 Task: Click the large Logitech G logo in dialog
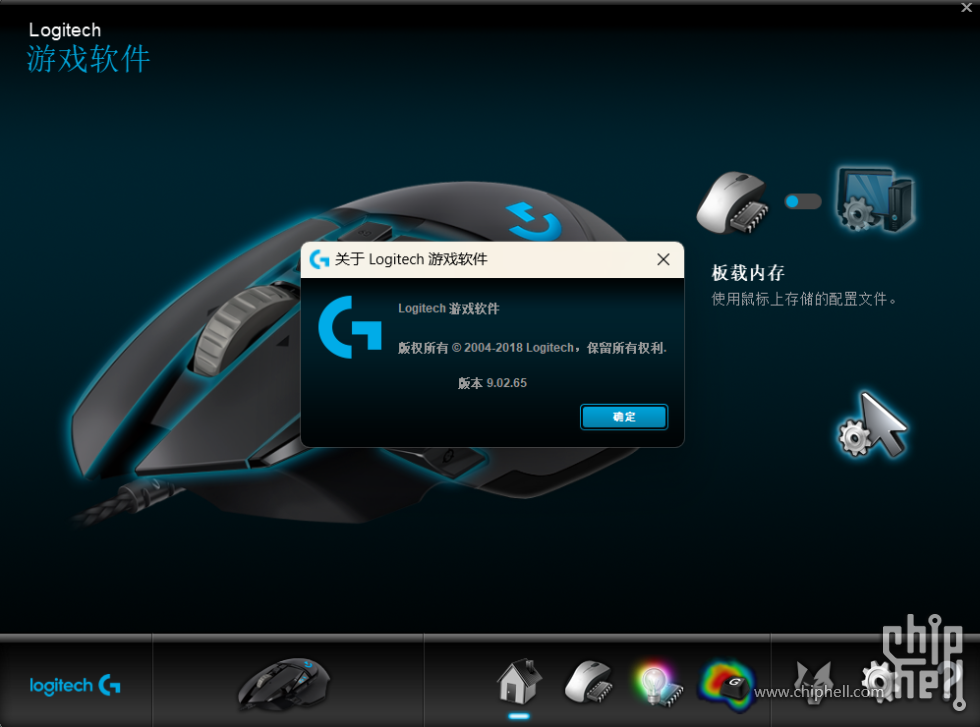[x=350, y=328]
